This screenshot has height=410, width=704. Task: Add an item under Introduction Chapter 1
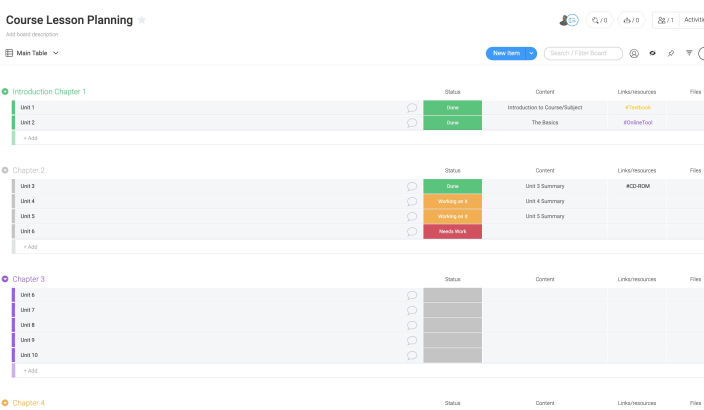tap(31, 138)
